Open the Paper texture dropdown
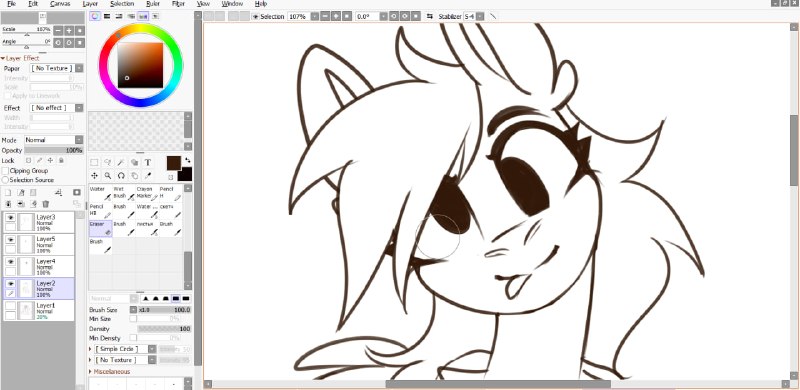The width and height of the screenshot is (800, 390). [x=57, y=68]
